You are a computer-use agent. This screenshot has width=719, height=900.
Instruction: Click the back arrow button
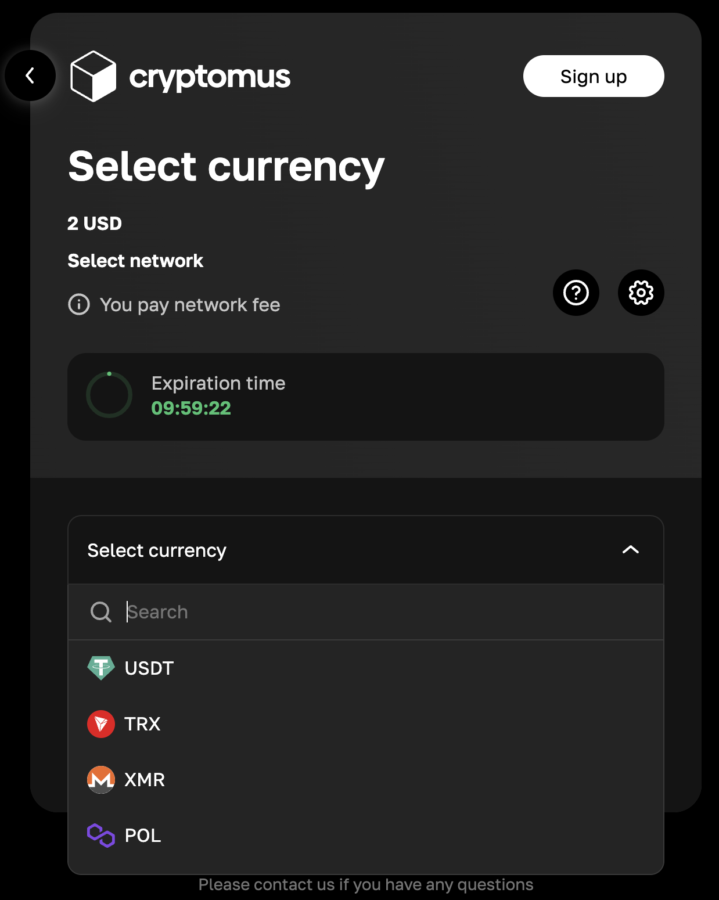point(30,75)
